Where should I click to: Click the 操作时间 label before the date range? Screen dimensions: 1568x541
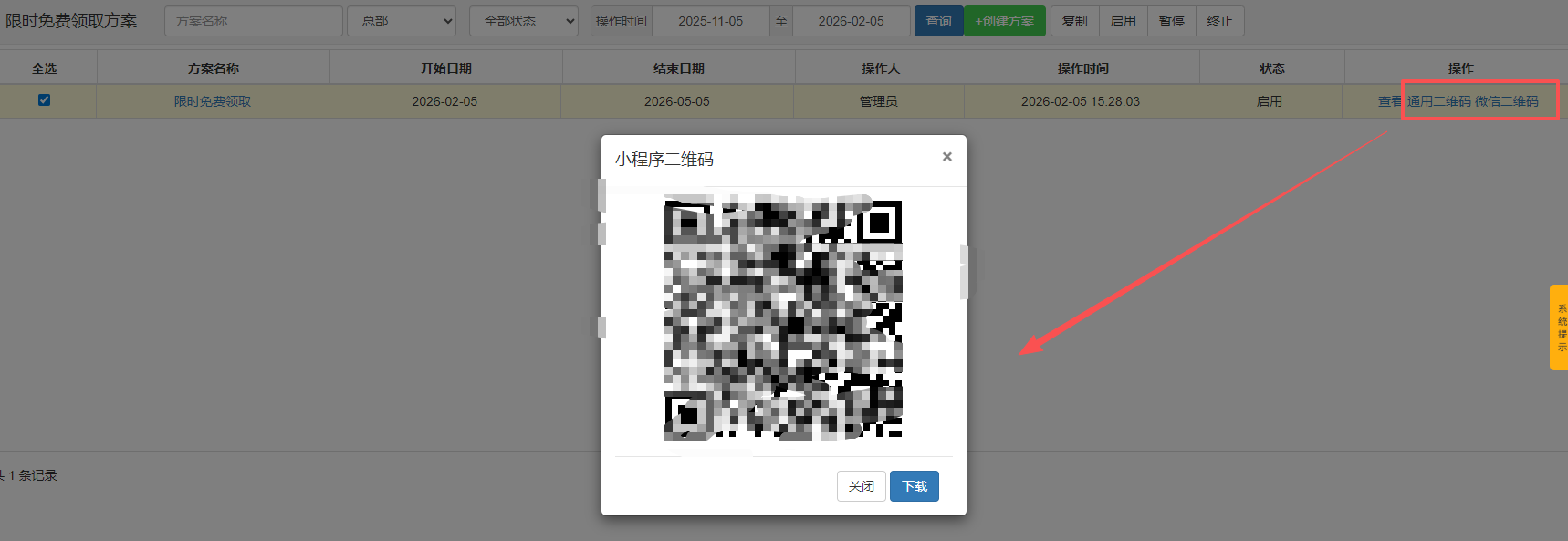click(x=622, y=21)
